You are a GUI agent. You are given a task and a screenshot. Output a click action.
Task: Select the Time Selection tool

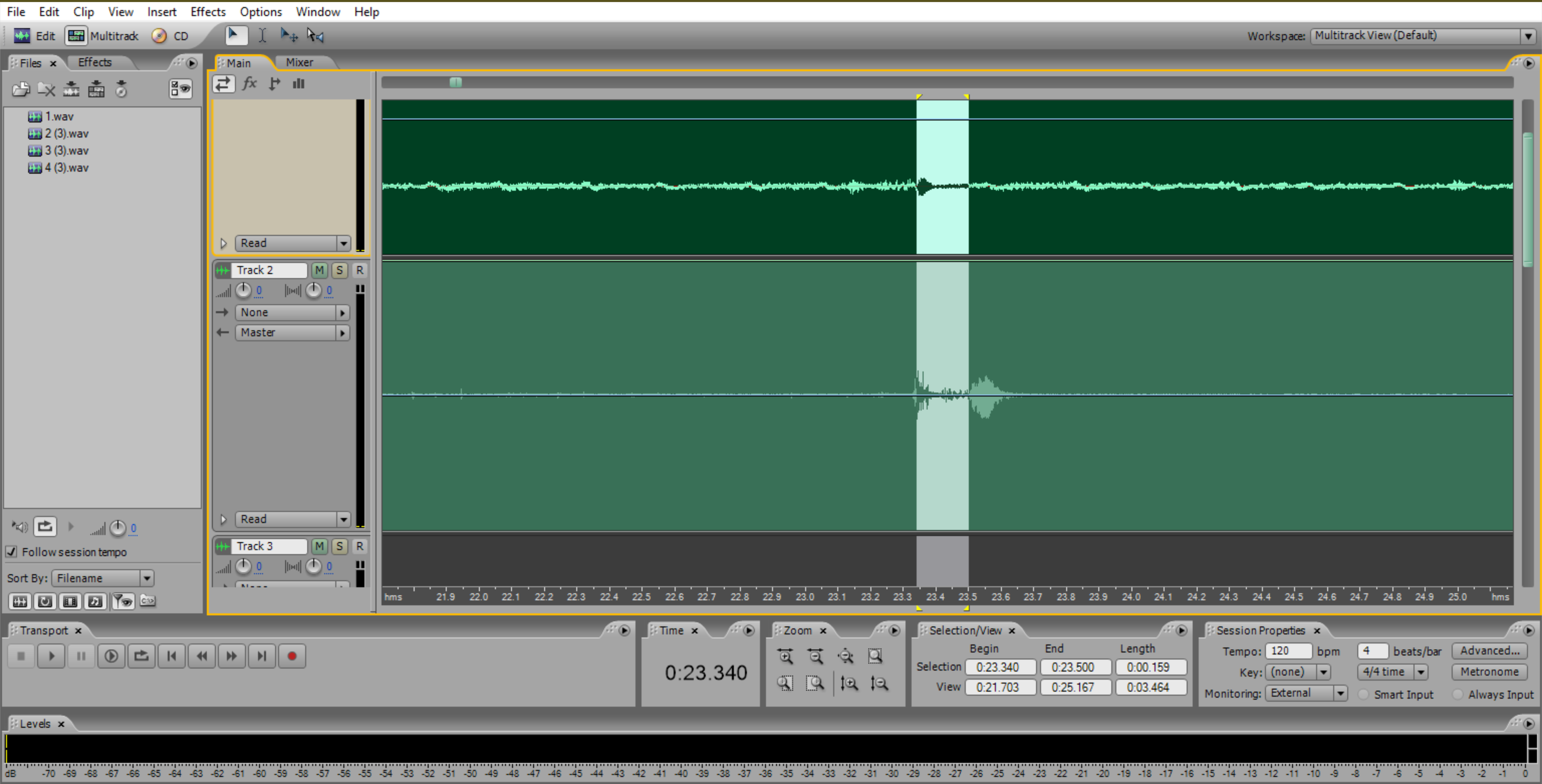click(262, 36)
